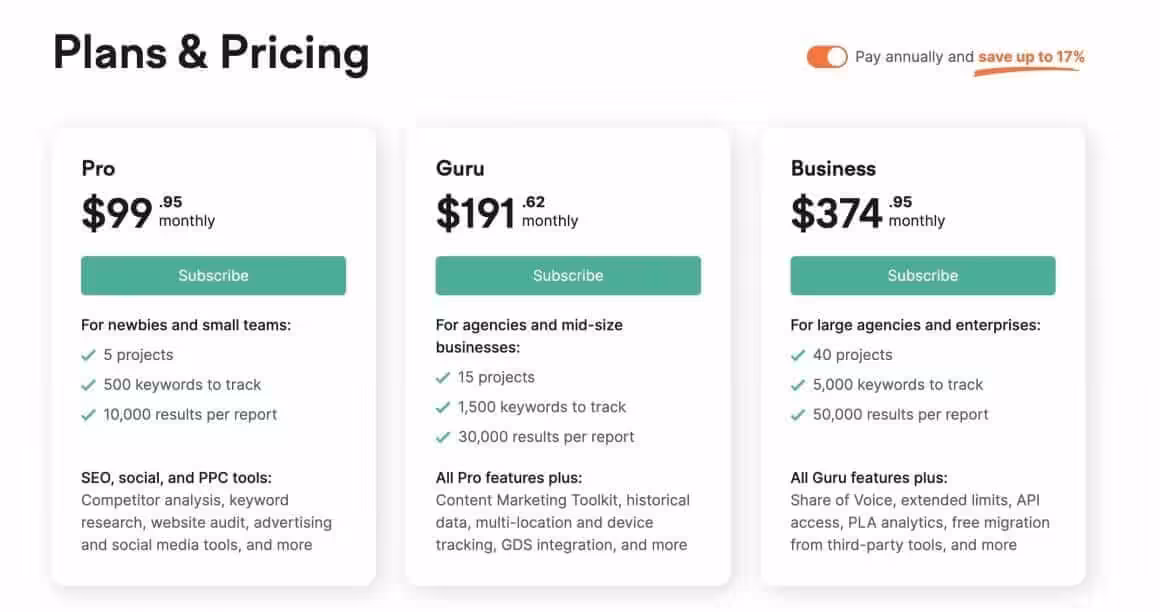Subscribe to the Pro plan
The width and height of the screenshot is (1160, 612).
pos(213,275)
